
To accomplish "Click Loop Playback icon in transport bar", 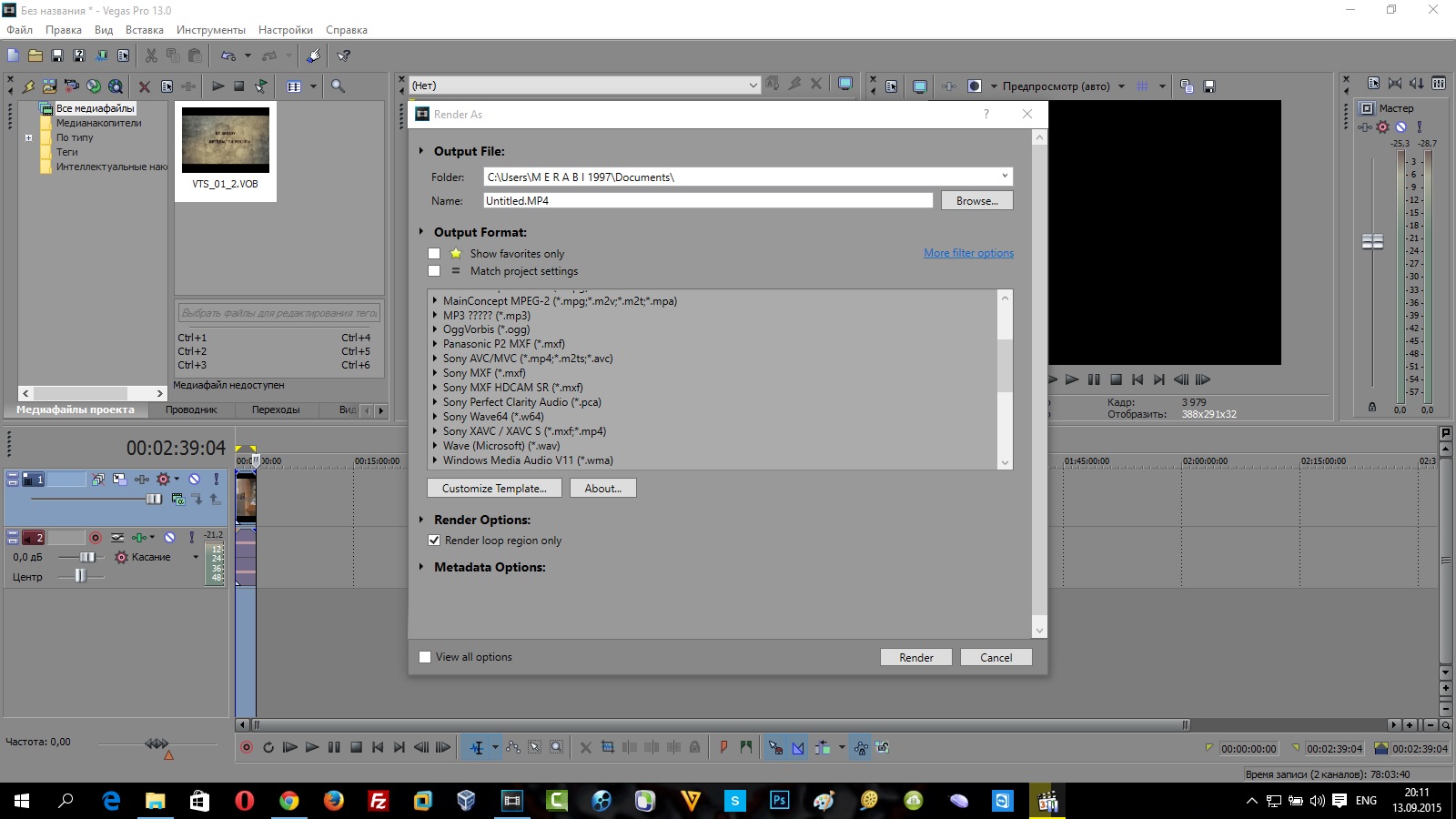I will coord(268,747).
